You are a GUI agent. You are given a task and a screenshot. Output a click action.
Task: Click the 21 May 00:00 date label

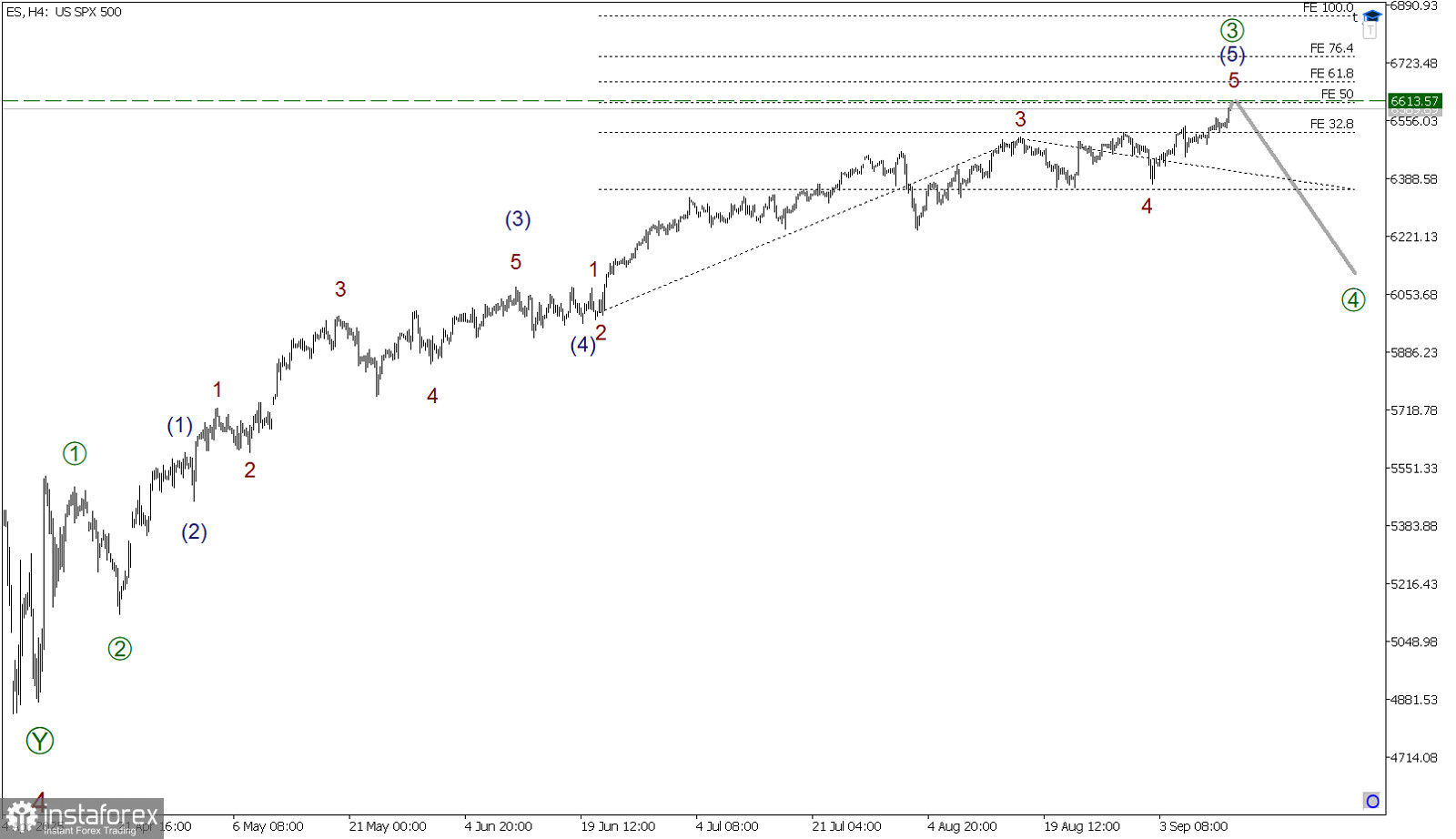point(388,826)
